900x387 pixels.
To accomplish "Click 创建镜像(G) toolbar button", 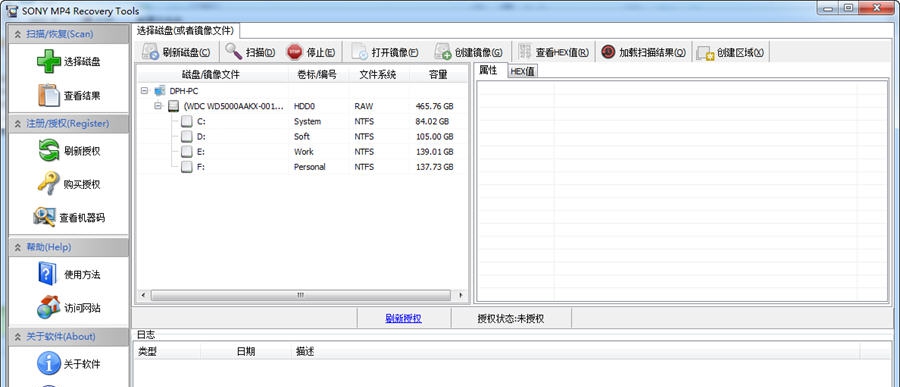I will coord(468,52).
